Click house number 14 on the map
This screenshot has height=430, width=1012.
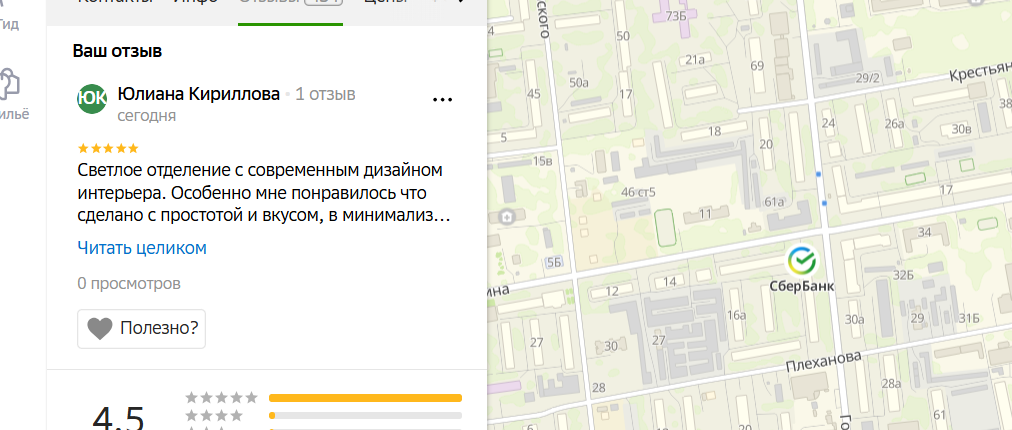pyautogui.click(x=670, y=282)
